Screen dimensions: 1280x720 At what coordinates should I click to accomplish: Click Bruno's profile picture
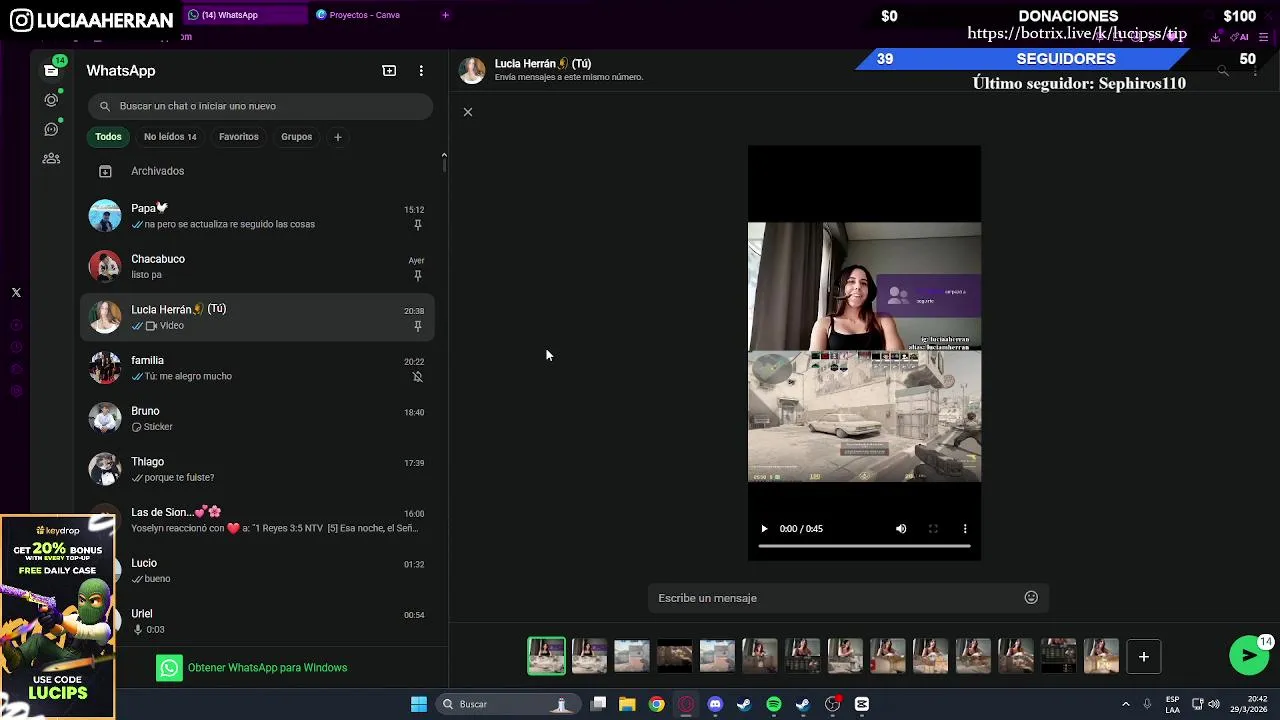105,418
